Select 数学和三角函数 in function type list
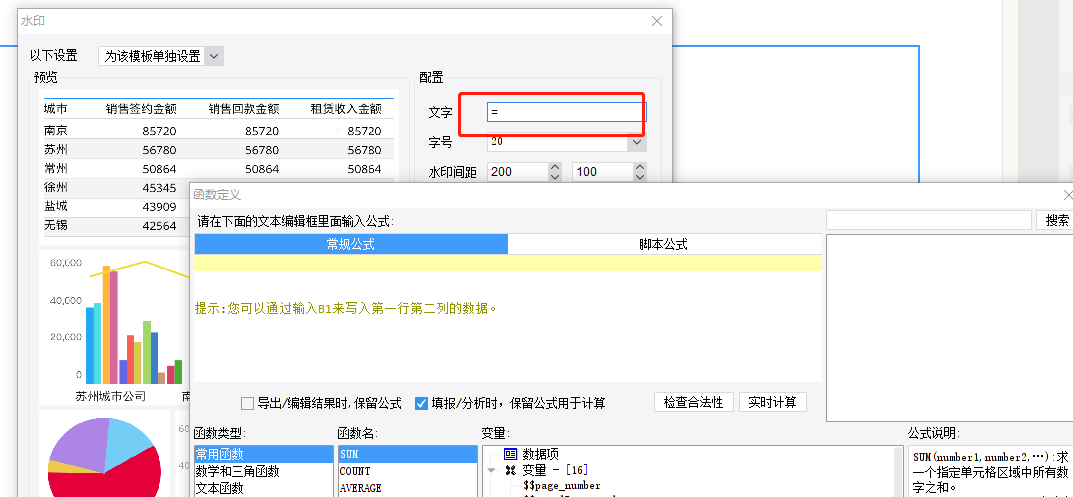This screenshot has width=1073, height=497. click(x=264, y=472)
